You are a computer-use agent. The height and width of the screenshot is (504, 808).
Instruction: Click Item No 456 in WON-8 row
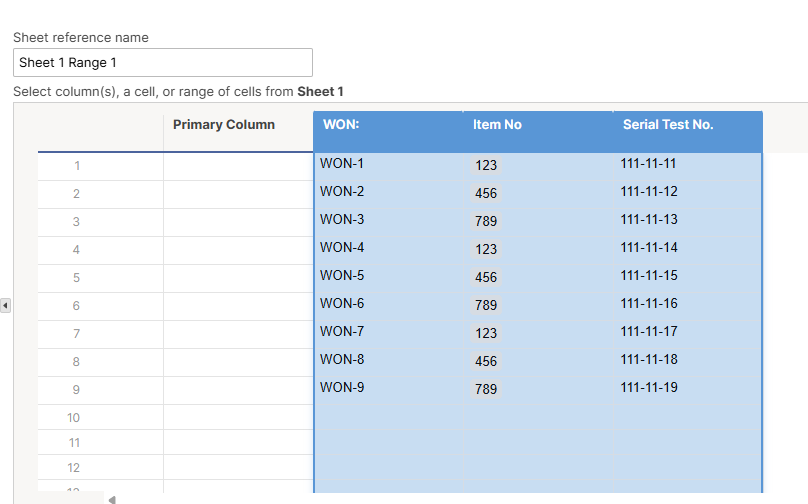click(486, 361)
